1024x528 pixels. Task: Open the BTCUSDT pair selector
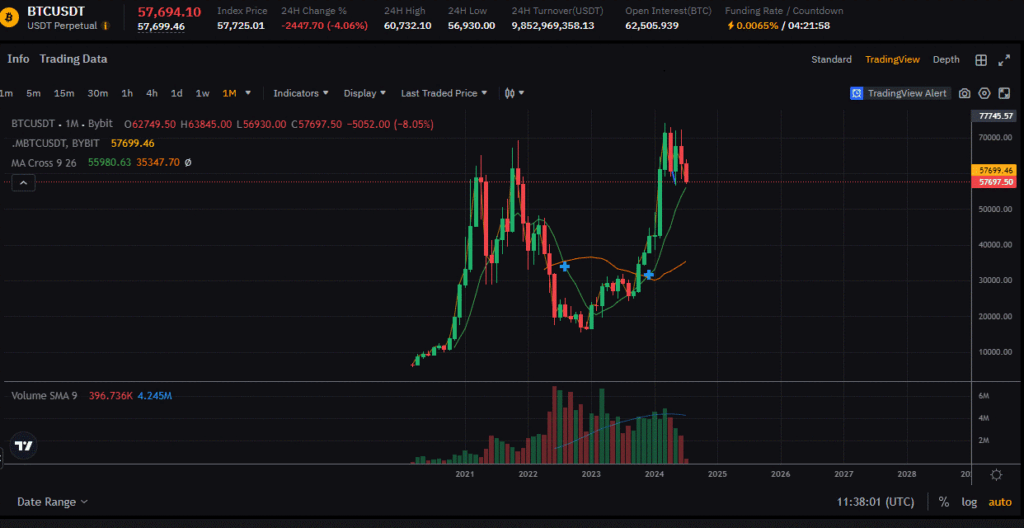click(56, 11)
